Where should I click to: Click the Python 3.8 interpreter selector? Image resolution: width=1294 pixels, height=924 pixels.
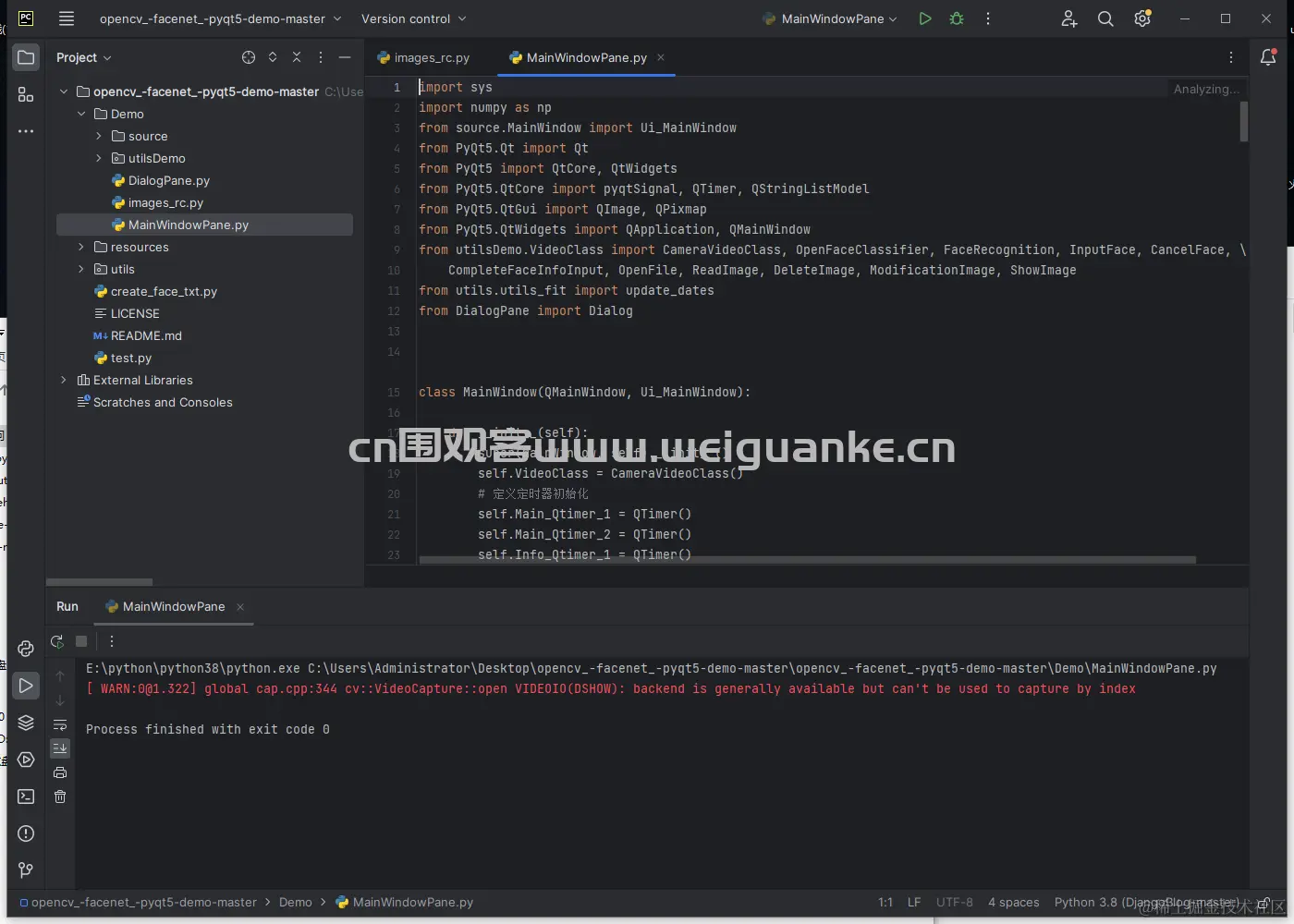(x=1146, y=902)
